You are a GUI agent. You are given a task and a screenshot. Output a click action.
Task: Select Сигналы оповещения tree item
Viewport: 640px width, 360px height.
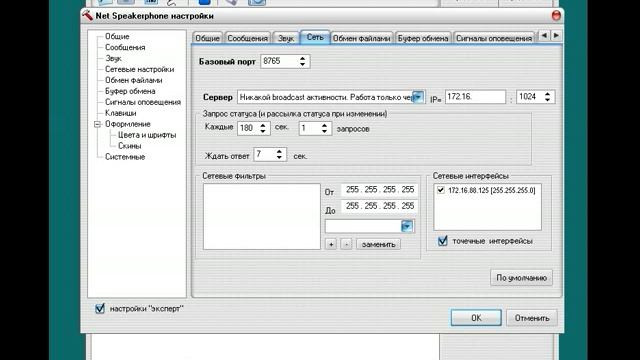pyautogui.click(x=143, y=102)
